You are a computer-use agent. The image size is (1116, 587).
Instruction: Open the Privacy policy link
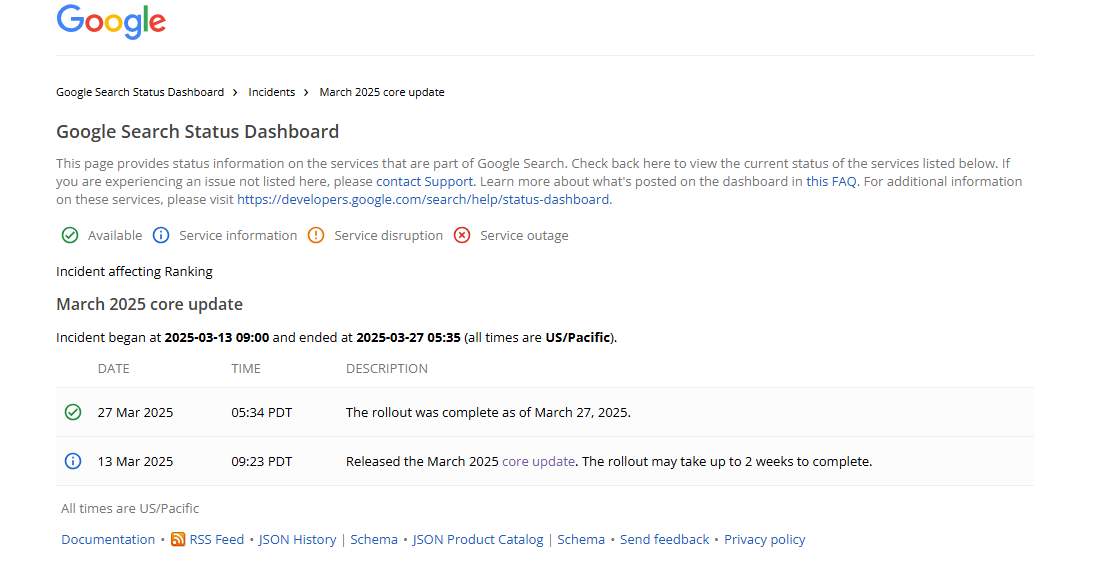tap(764, 540)
